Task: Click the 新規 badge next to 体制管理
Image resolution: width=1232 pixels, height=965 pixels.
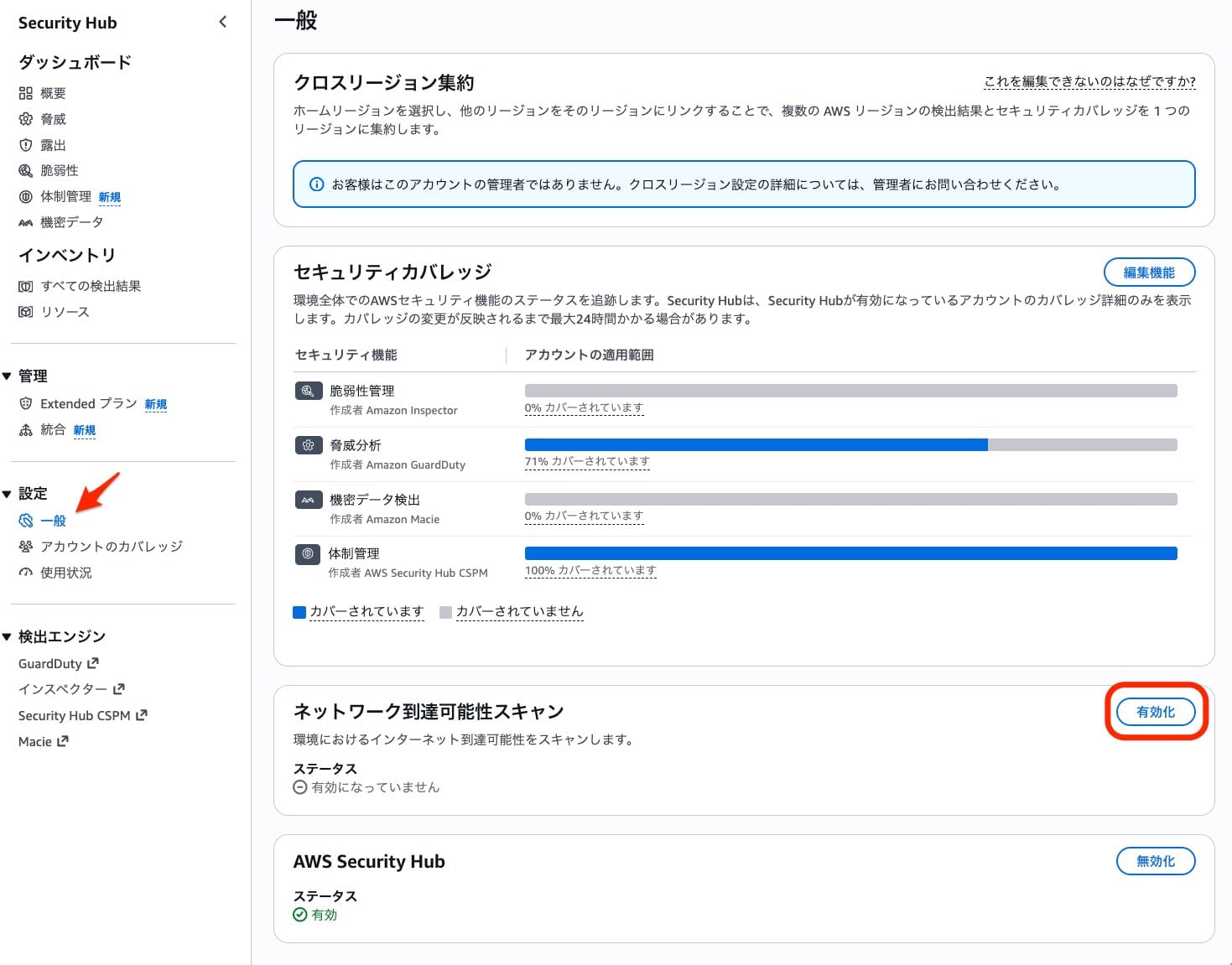Action: (110, 197)
